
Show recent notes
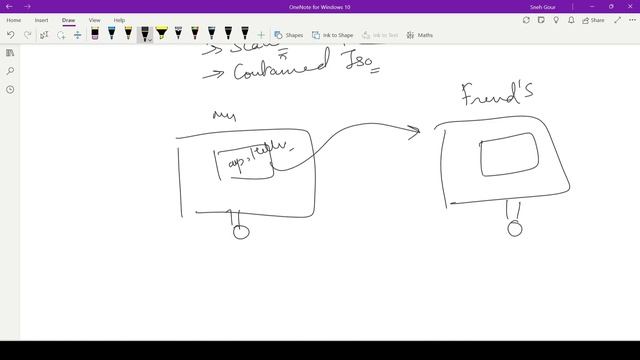click(x=10, y=89)
